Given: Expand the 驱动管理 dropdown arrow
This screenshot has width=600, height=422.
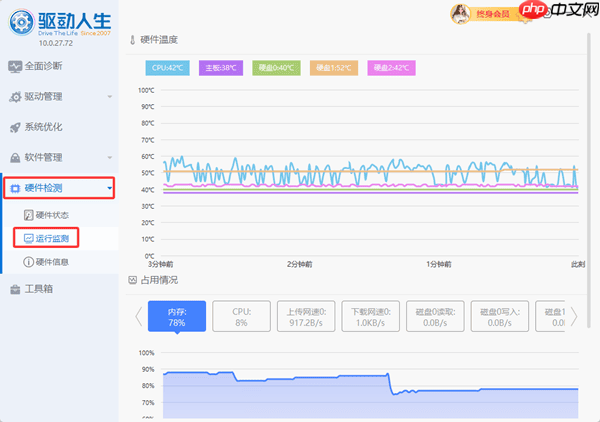Looking at the screenshot, I should [x=110, y=96].
